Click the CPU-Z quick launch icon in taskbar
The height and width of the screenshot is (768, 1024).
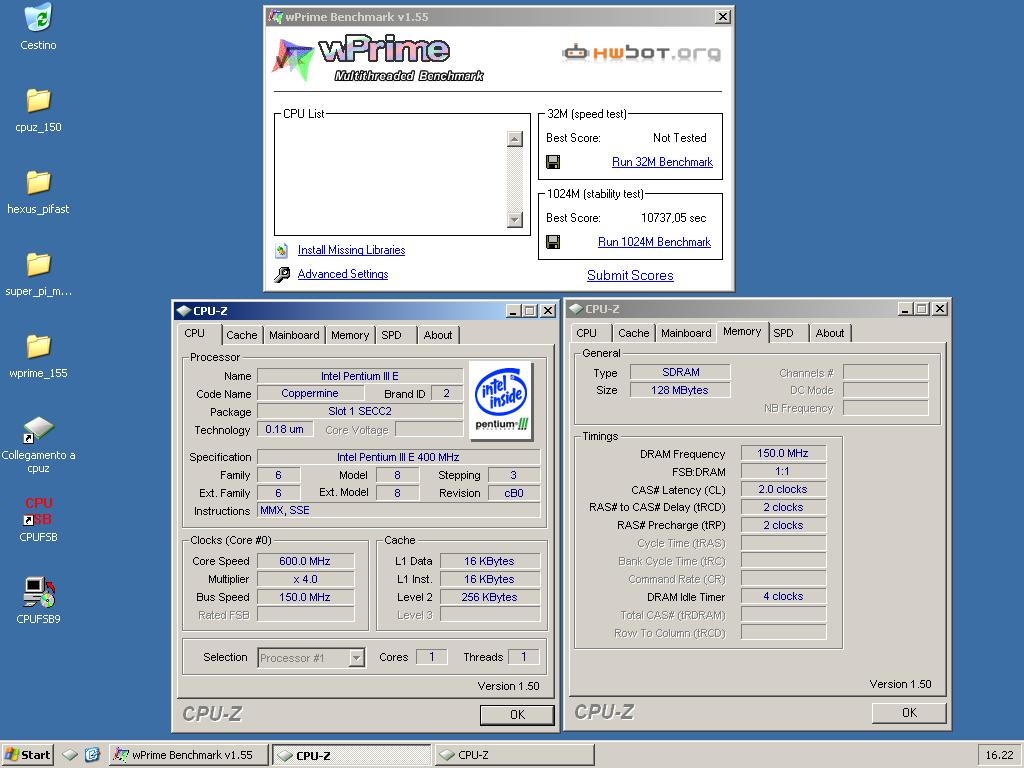70,755
